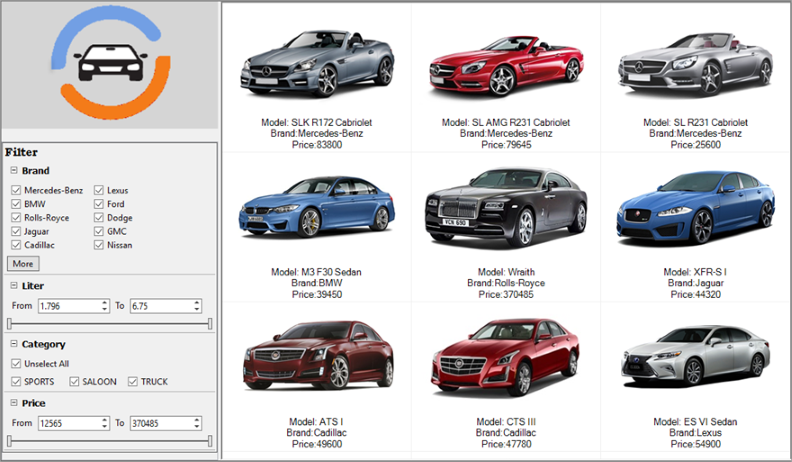Viewport: 792px width, 462px height.
Task: Collapse the Brand filter section
Action: pos(12,171)
